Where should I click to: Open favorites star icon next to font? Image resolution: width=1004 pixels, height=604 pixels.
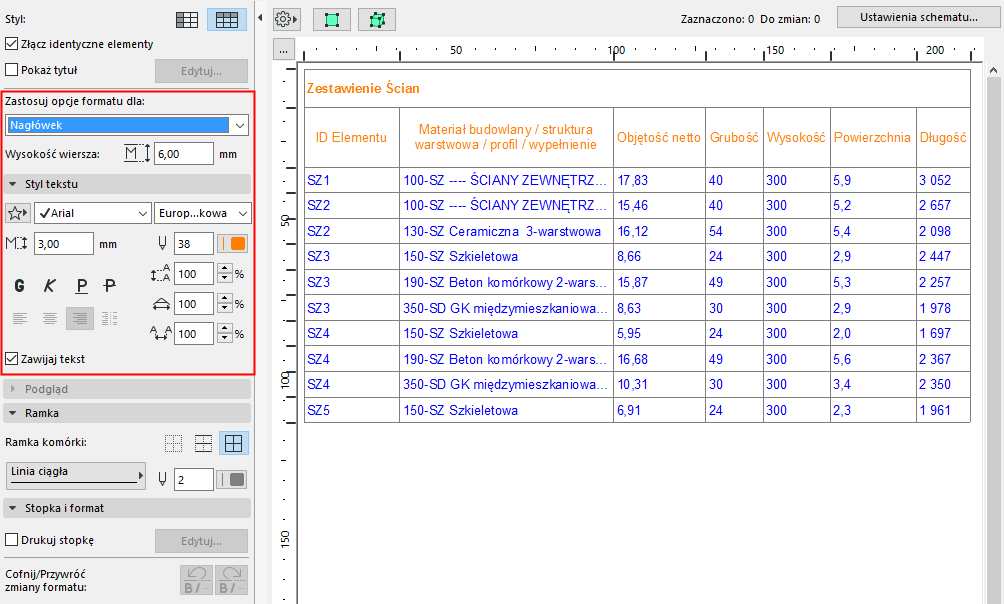[x=17, y=213]
